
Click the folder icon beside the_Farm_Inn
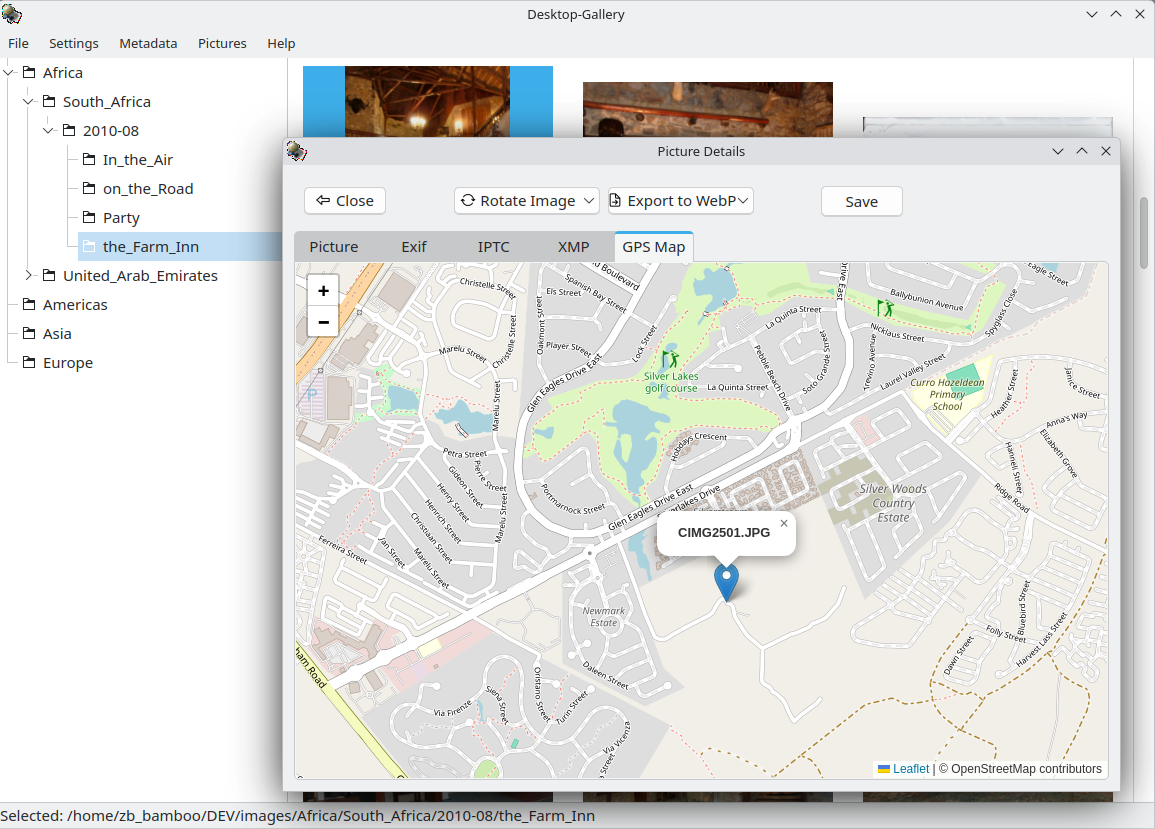coord(91,246)
